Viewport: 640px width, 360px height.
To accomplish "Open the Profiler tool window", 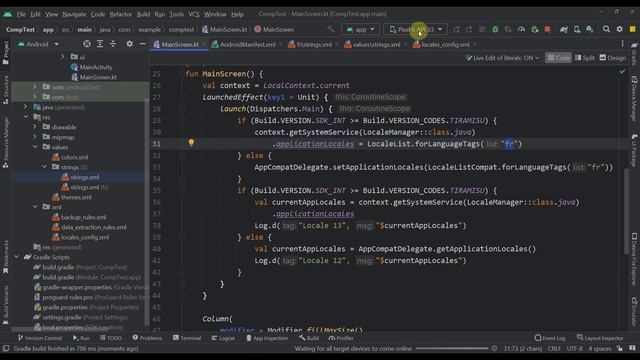I will 341,338.
